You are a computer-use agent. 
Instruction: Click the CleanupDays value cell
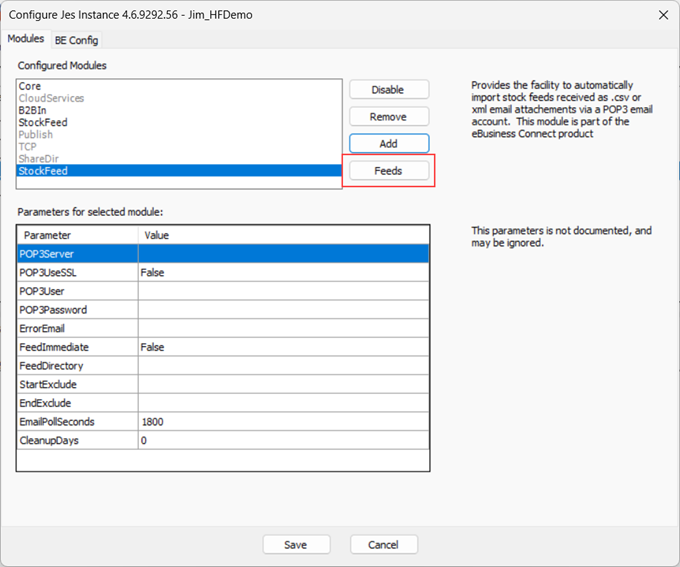[x=283, y=440]
